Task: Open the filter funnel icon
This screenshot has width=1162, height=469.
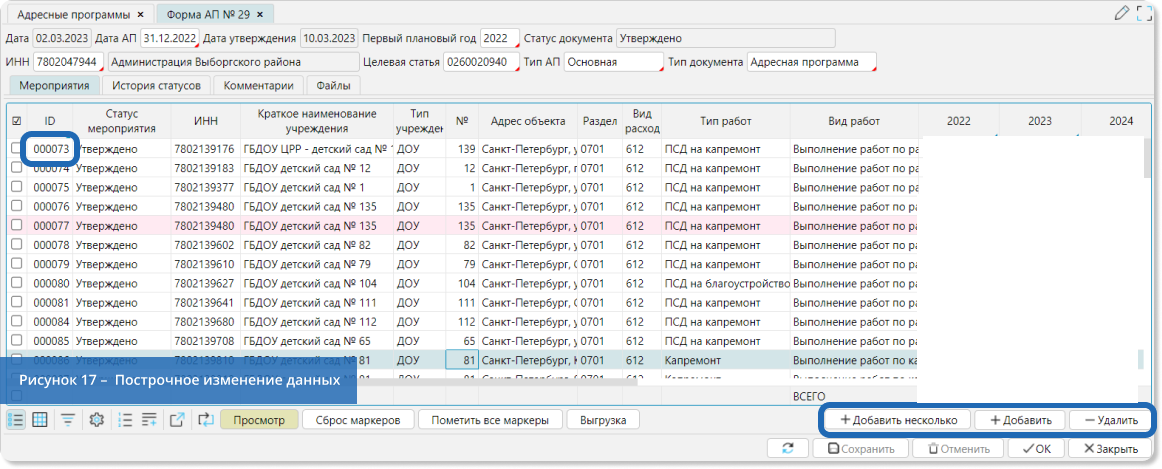Action: pos(68,420)
